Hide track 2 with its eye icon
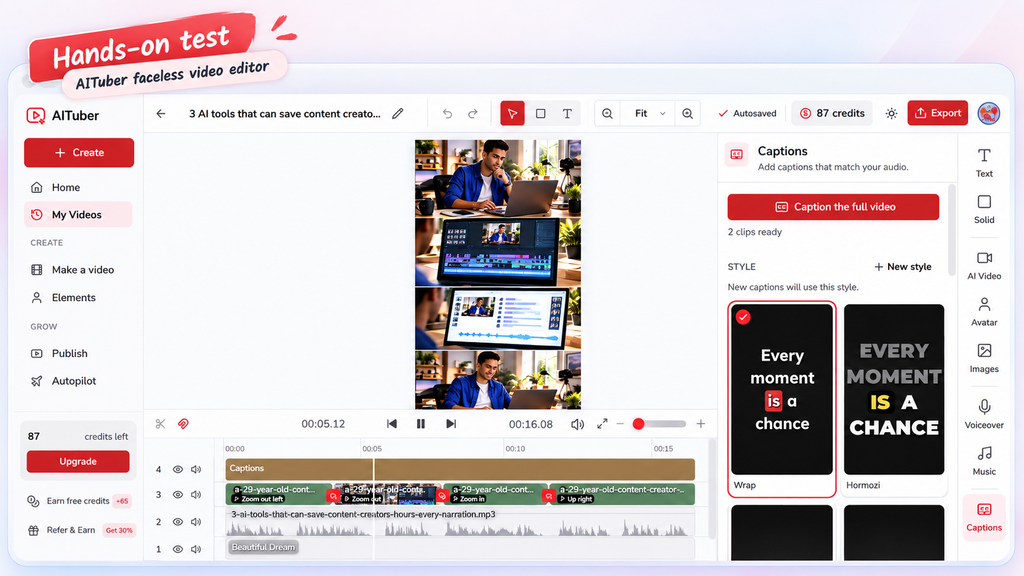 tap(178, 522)
